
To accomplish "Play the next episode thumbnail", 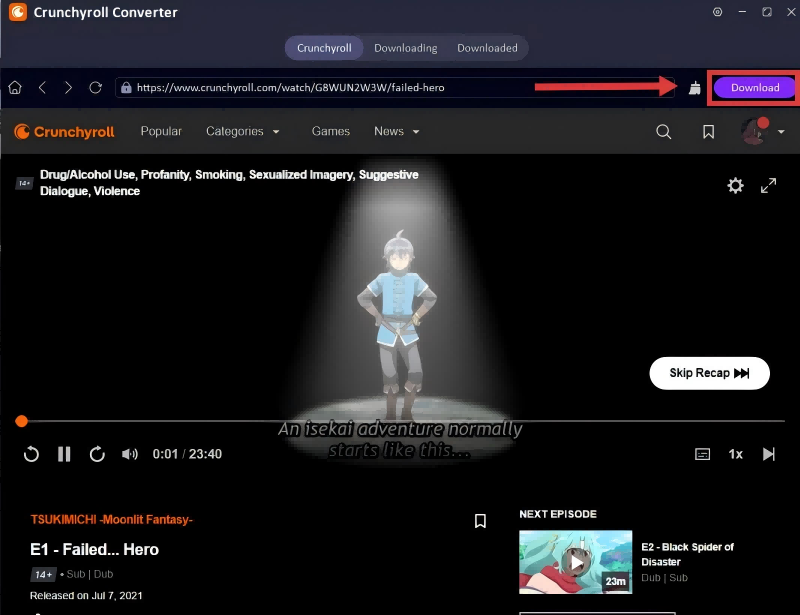I will pos(576,562).
